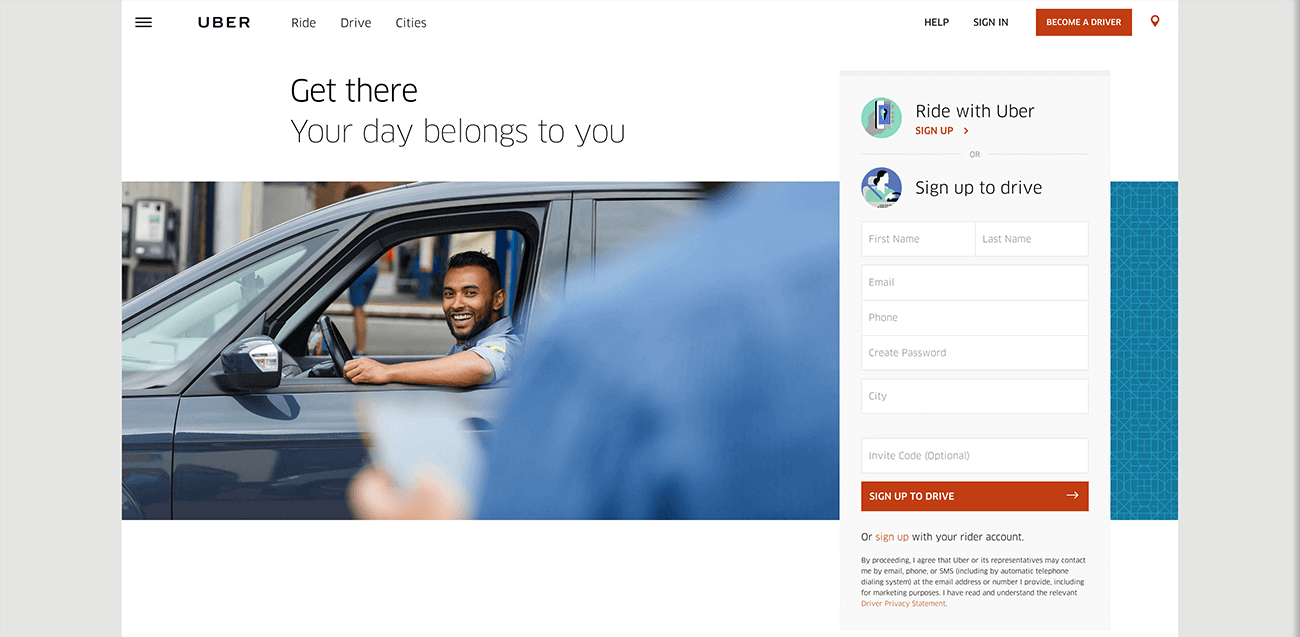The width and height of the screenshot is (1300, 637).
Task: Open the Drive menu item
Action: coord(355,22)
